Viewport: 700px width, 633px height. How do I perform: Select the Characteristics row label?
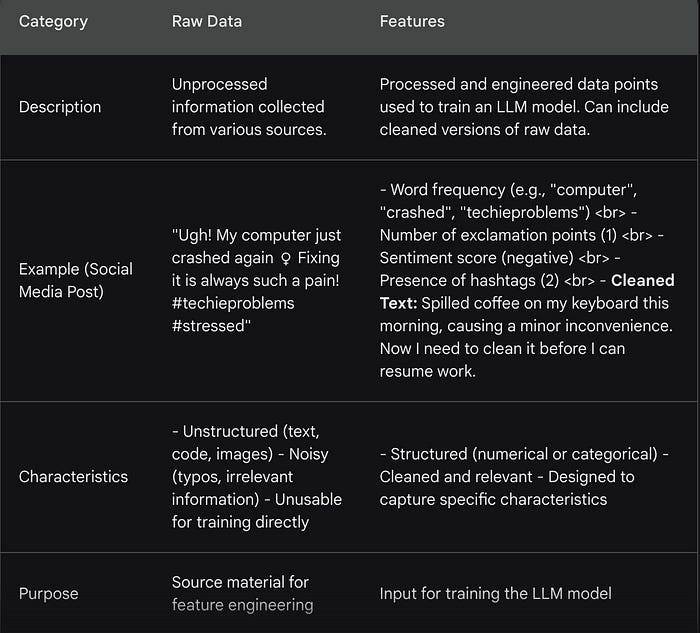[73, 476]
